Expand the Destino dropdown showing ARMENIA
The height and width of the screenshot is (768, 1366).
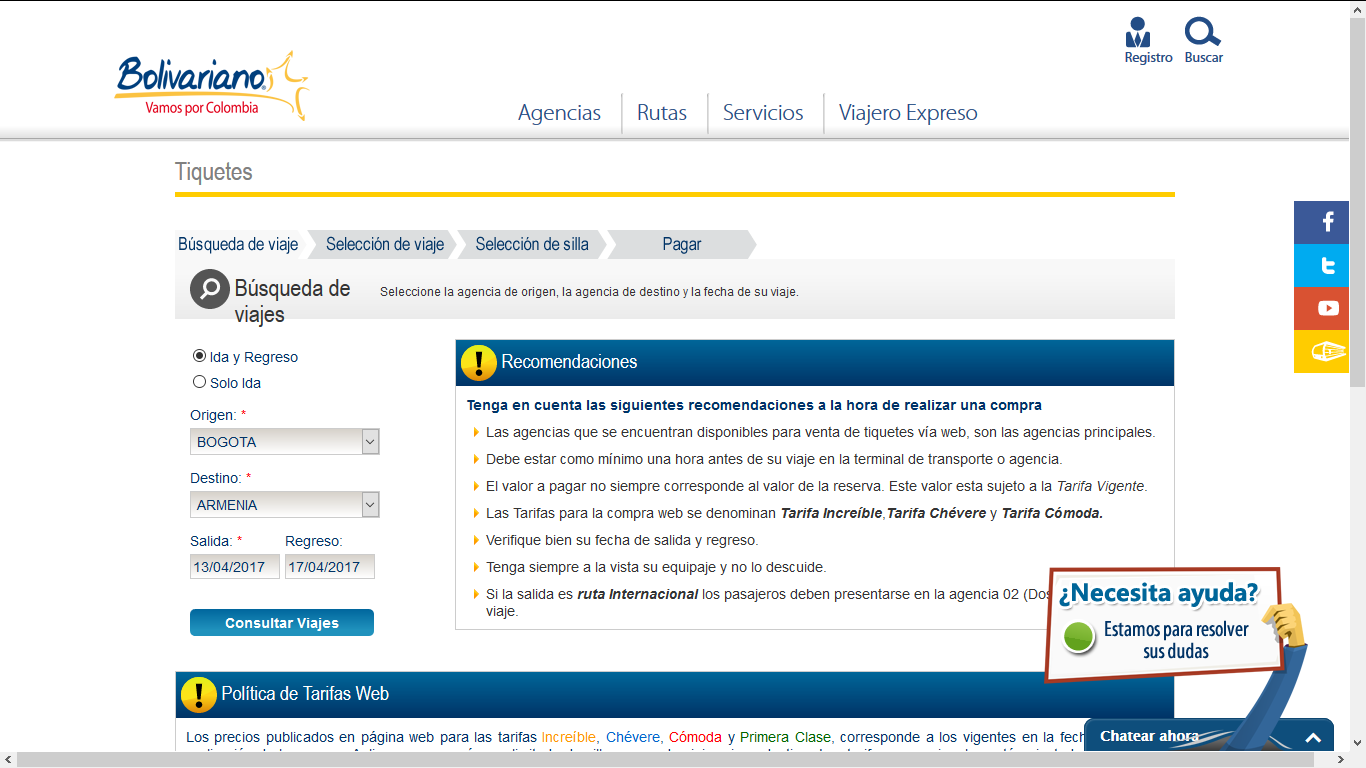pyautogui.click(x=284, y=505)
